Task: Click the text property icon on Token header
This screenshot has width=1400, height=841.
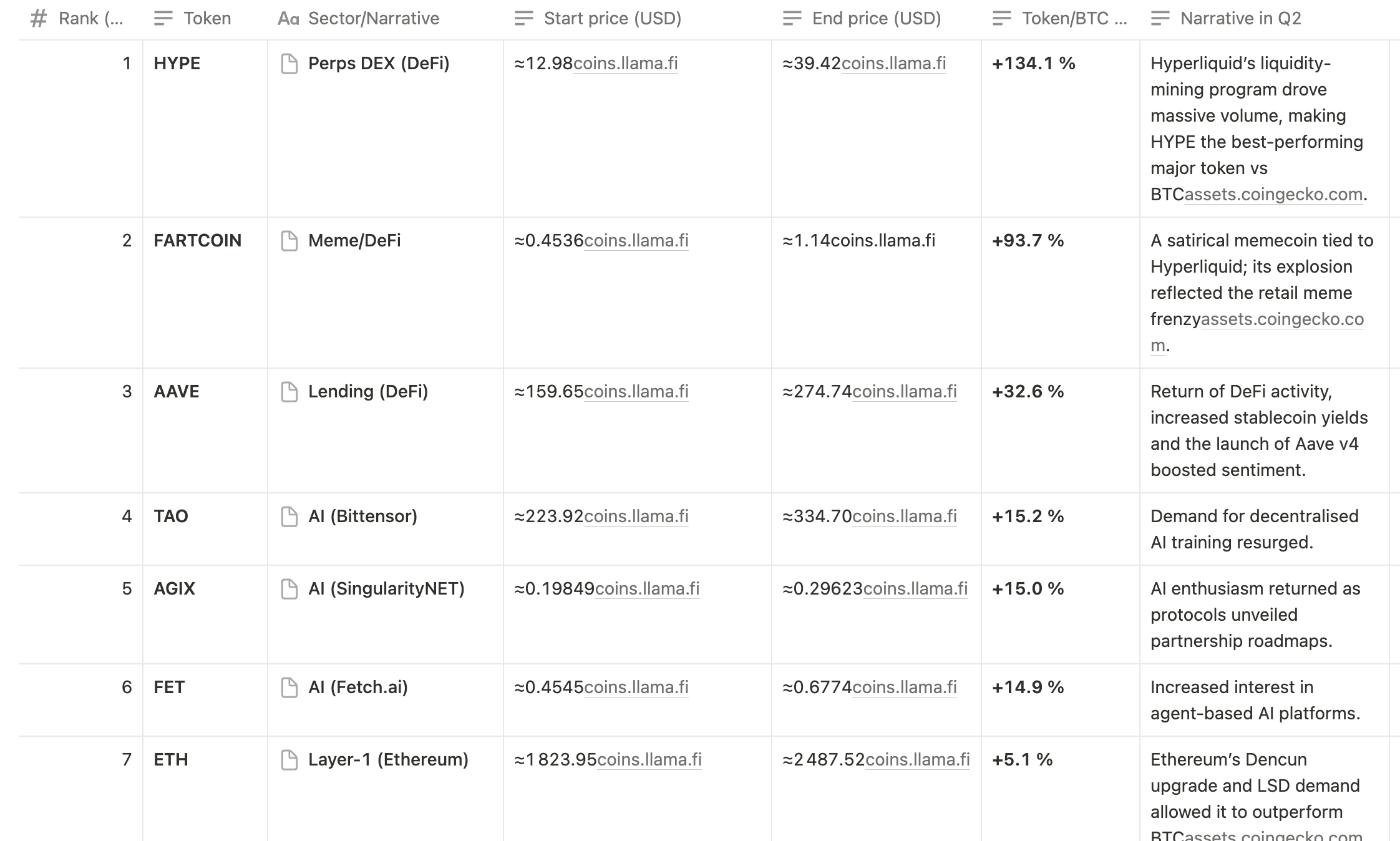Action: click(x=163, y=18)
